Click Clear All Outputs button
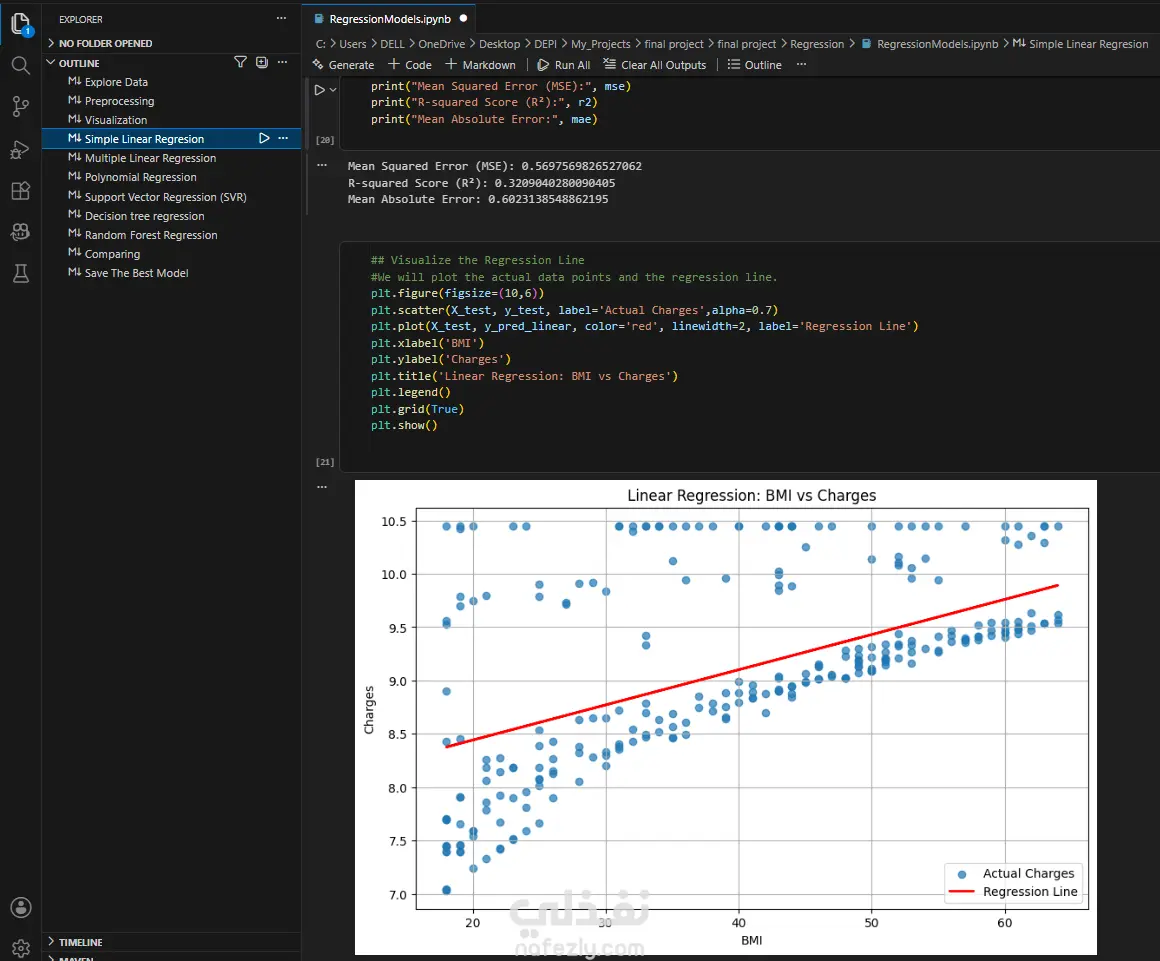The image size is (1160, 961). [x=655, y=65]
